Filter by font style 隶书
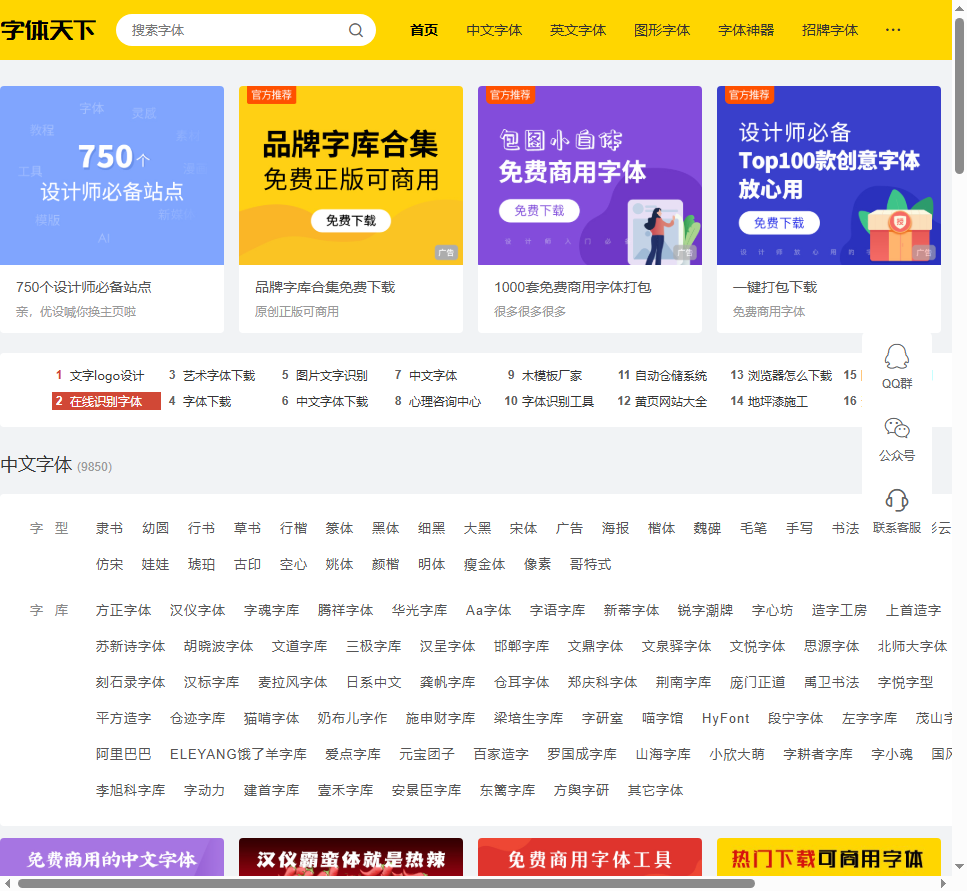This screenshot has width=967, height=891. pos(109,528)
